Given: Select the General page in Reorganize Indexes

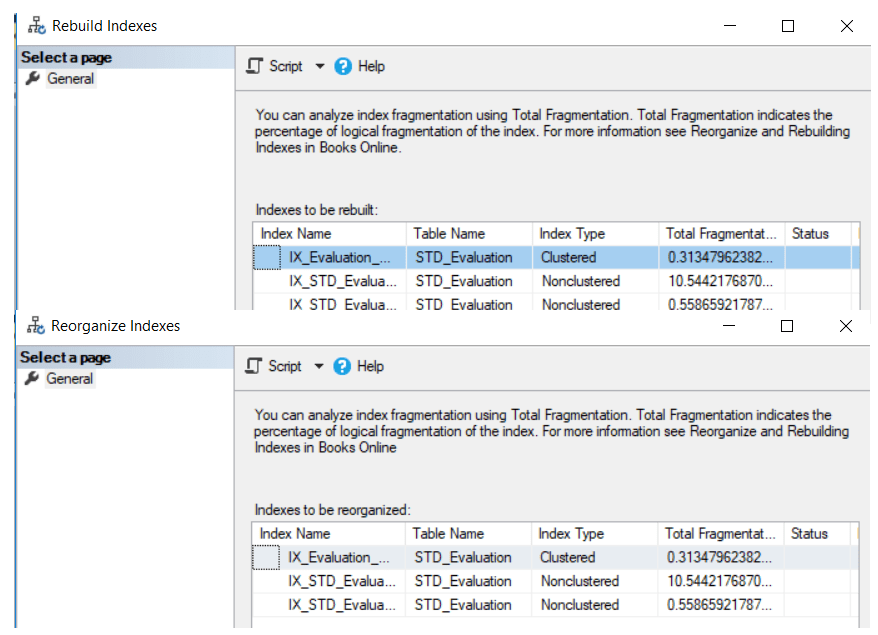Looking at the screenshot, I should pyautogui.click(x=69, y=379).
